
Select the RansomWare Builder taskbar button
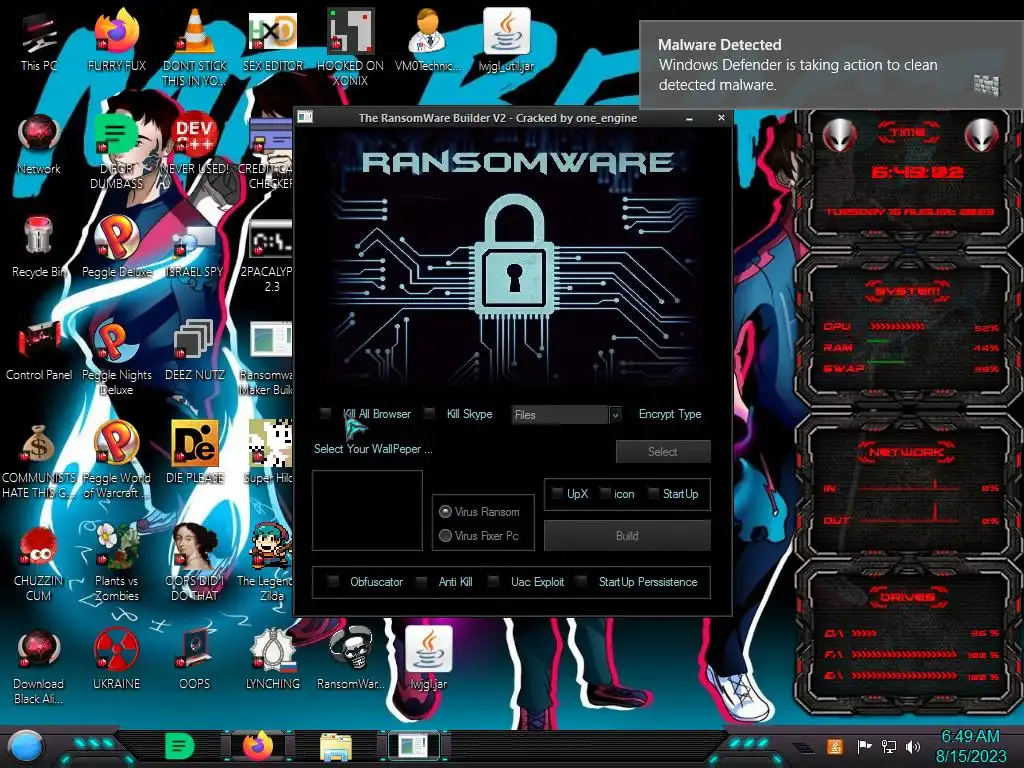pyautogui.click(x=414, y=746)
